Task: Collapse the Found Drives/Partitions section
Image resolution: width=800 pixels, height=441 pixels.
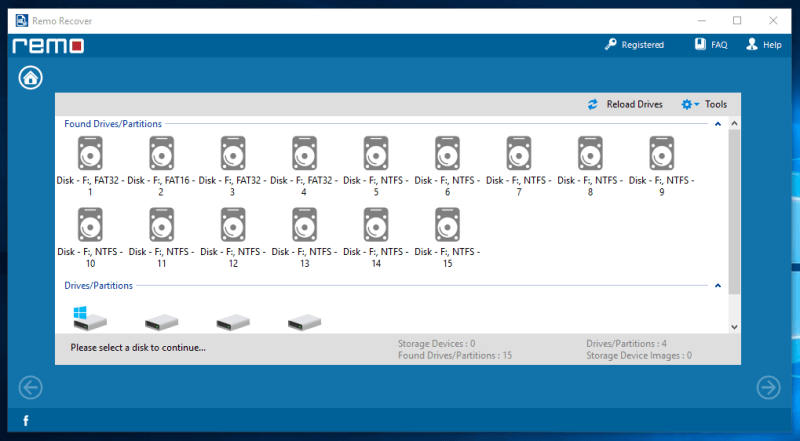Action: point(718,124)
